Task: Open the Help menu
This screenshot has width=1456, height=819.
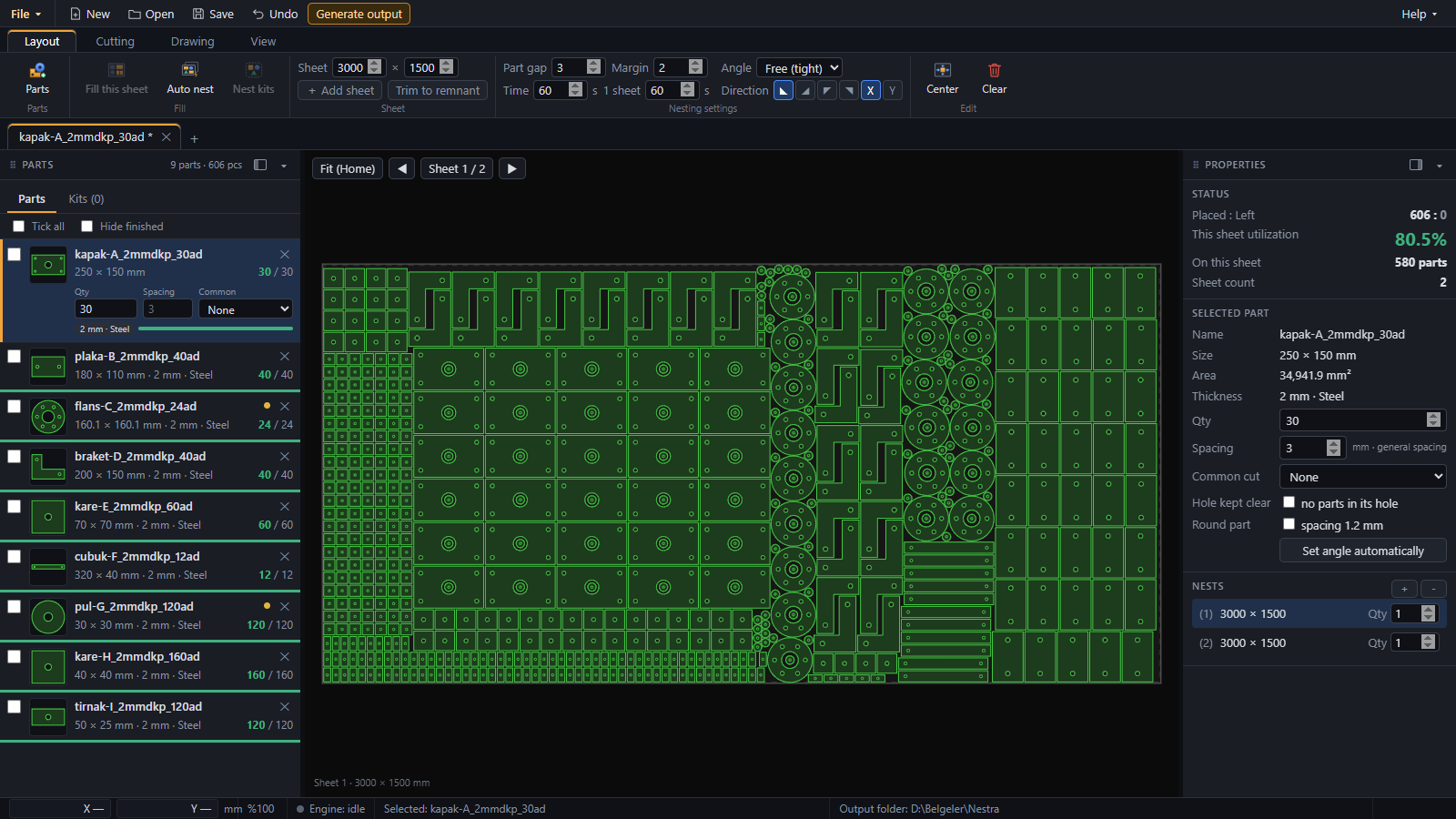Action: pyautogui.click(x=1420, y=14)
